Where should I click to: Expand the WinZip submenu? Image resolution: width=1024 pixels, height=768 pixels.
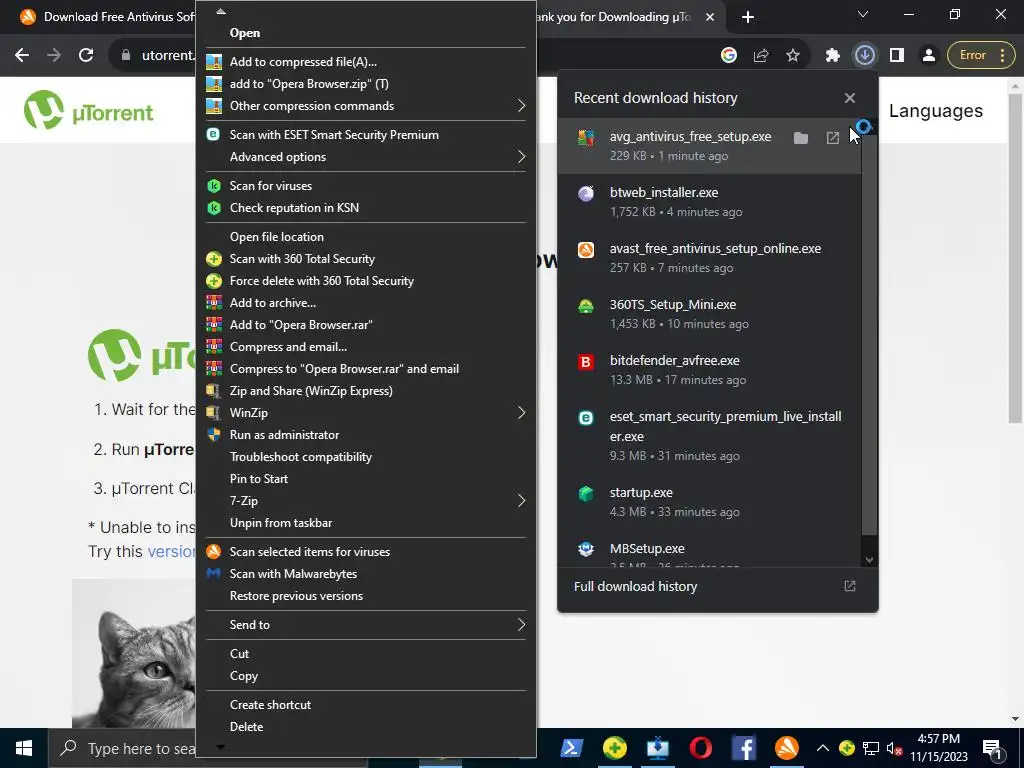(x=366, y=413)
